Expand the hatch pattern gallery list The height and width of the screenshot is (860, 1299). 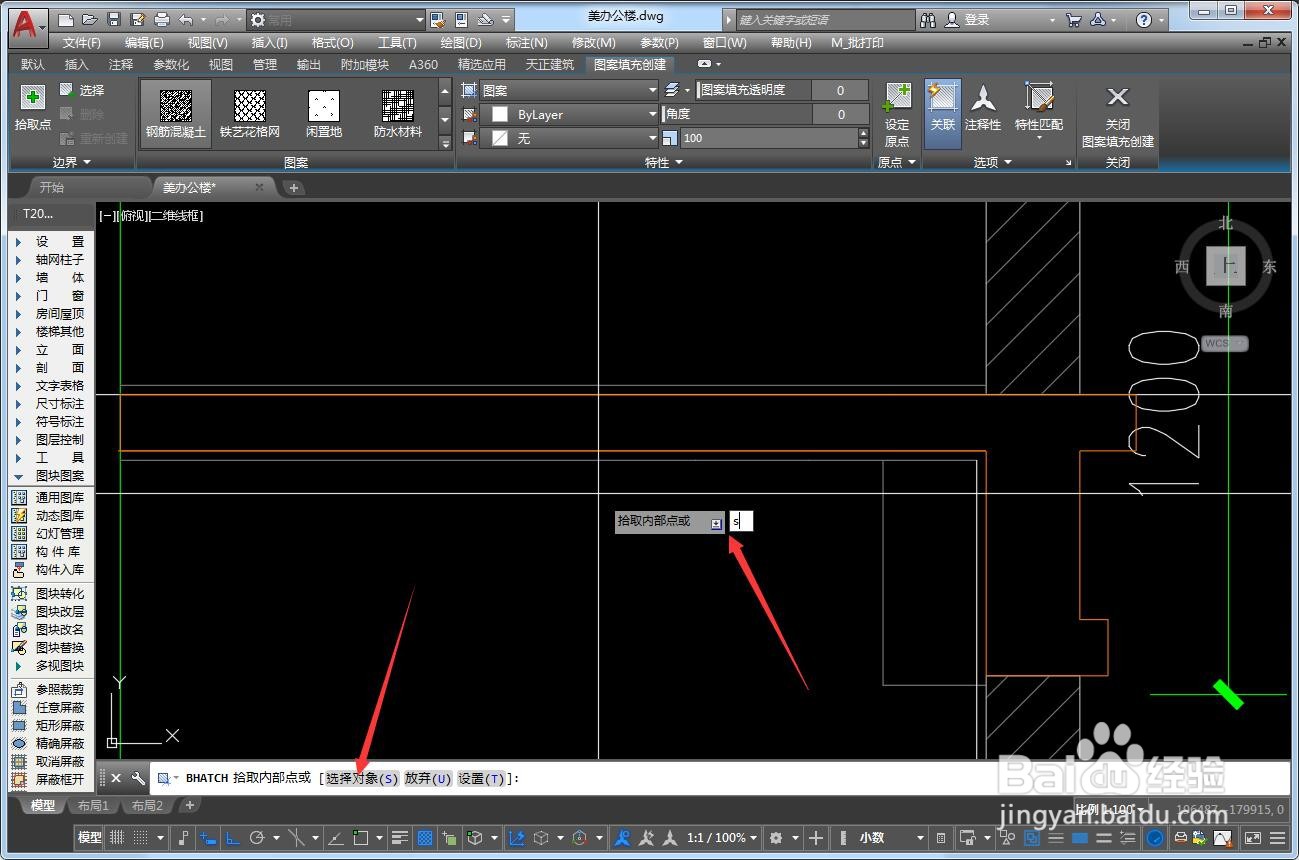[x=445, y=144]
